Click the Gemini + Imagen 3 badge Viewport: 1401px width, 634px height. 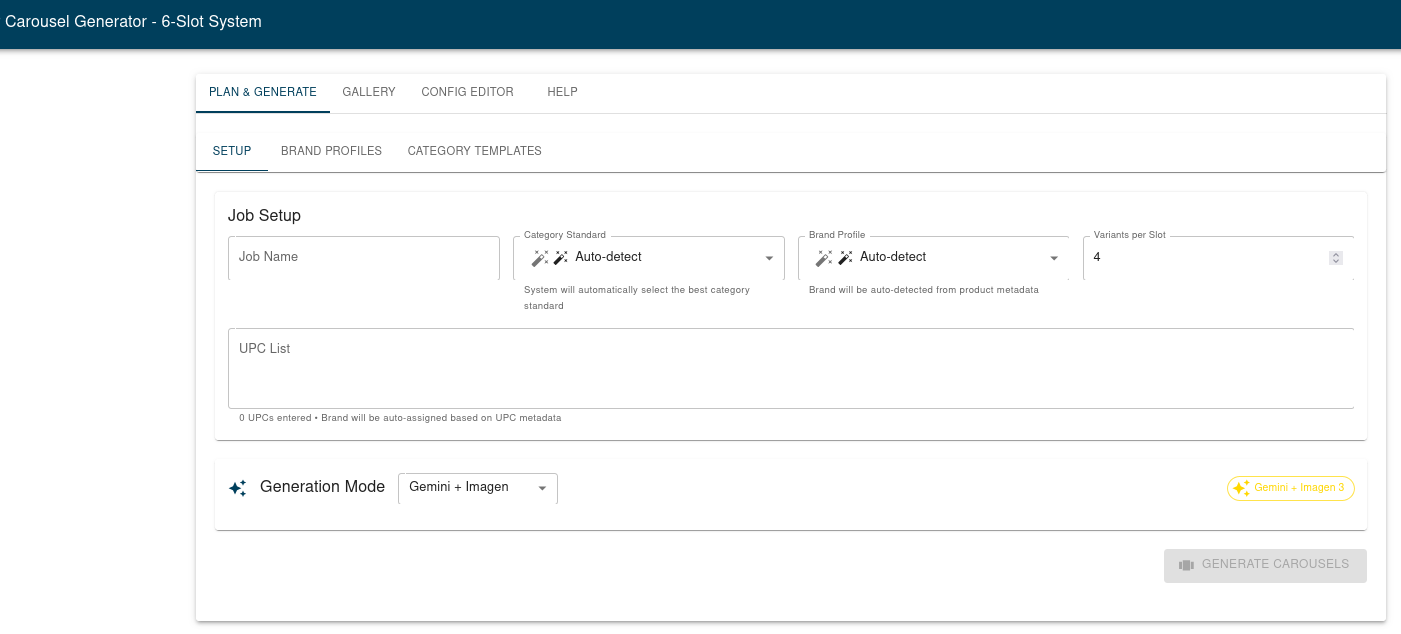(x=1290, y=488)
